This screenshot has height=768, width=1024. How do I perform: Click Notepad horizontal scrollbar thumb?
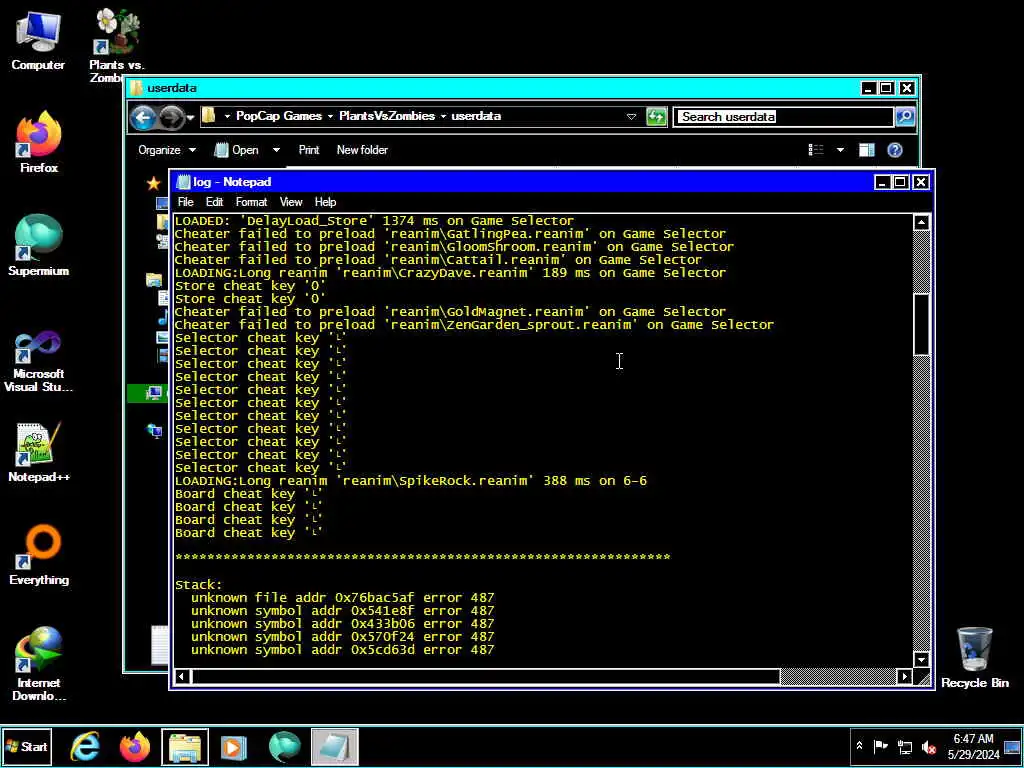pyautogui.click(x=485, y=677)
